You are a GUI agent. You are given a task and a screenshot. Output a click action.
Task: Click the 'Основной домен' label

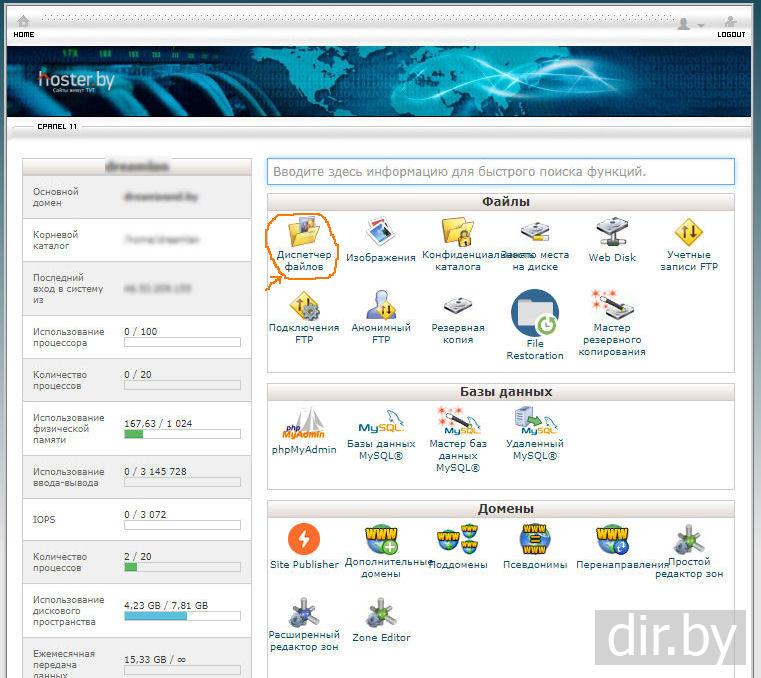pos(56,197)
